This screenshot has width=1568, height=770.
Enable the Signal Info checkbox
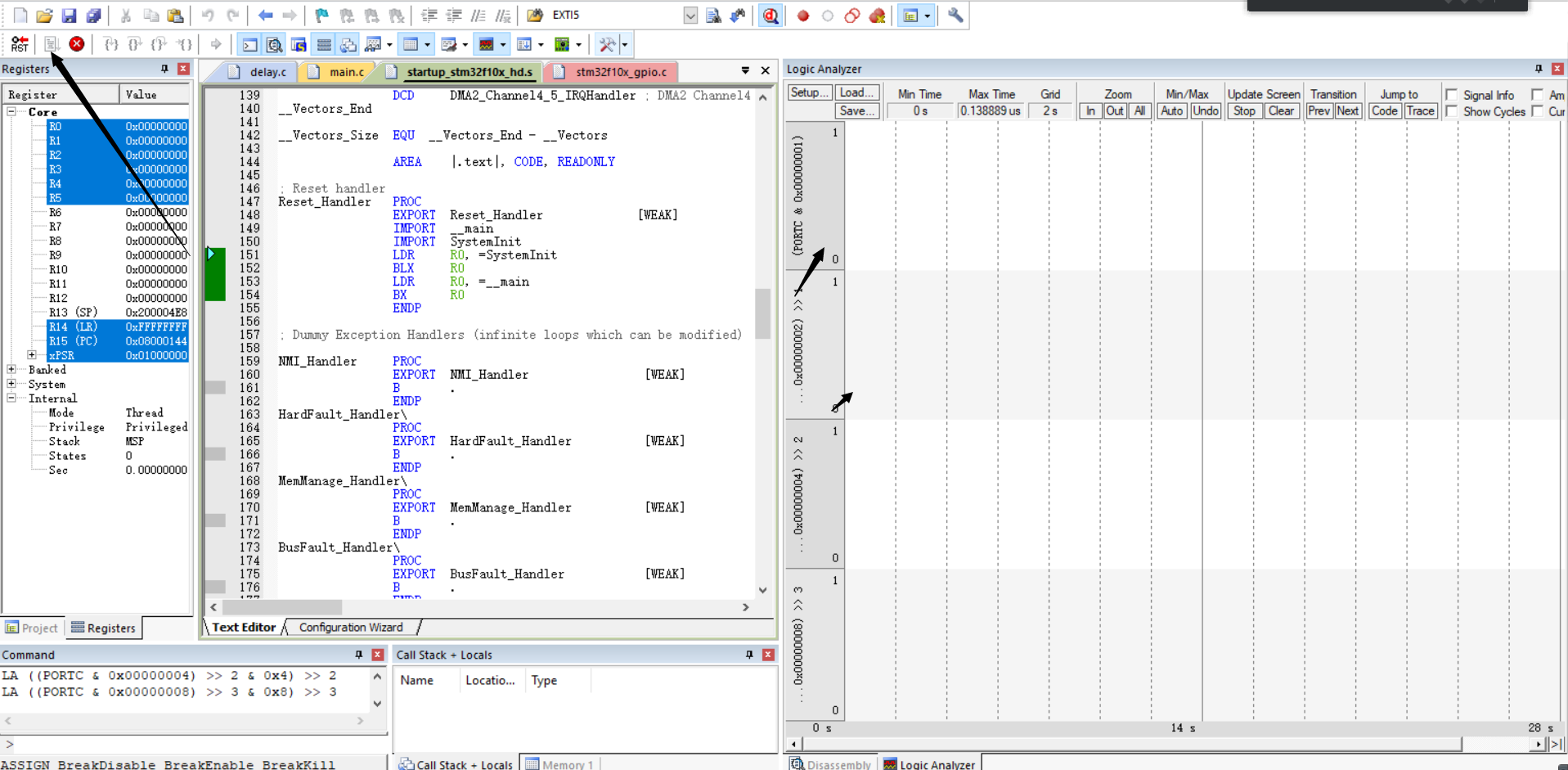pos(1452,95)
